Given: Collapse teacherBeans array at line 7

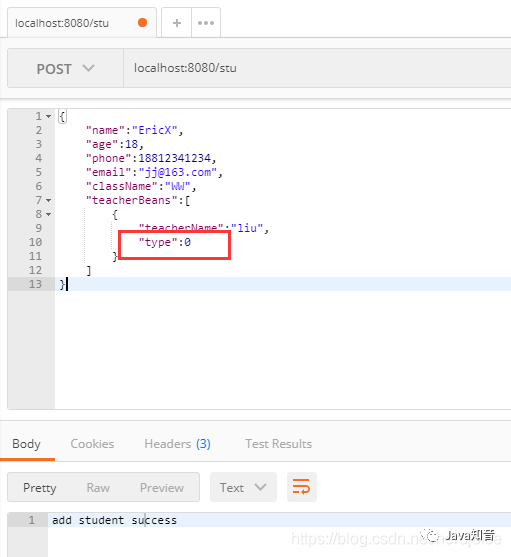Looking at the screenshot, I should 49,200.
